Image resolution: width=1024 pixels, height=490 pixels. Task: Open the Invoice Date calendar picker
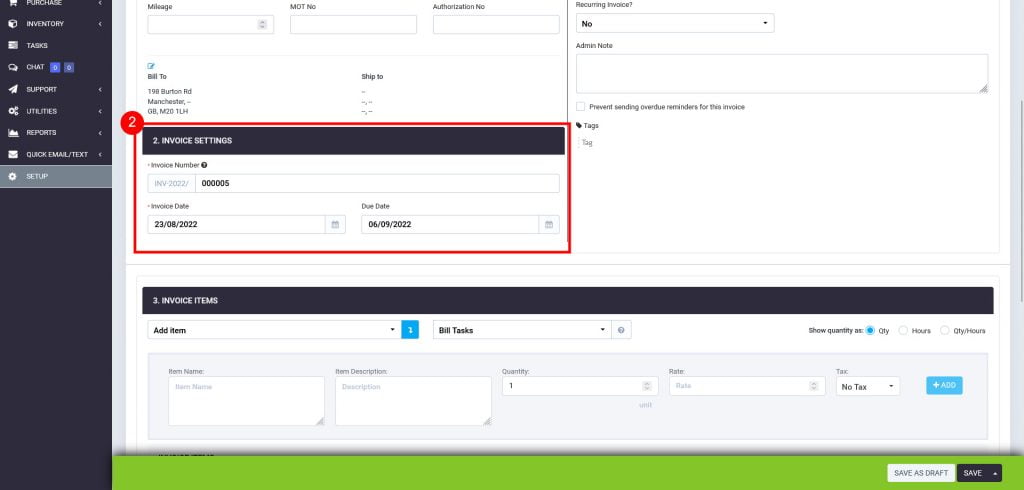pyautogui.click(x=335, y=225)
